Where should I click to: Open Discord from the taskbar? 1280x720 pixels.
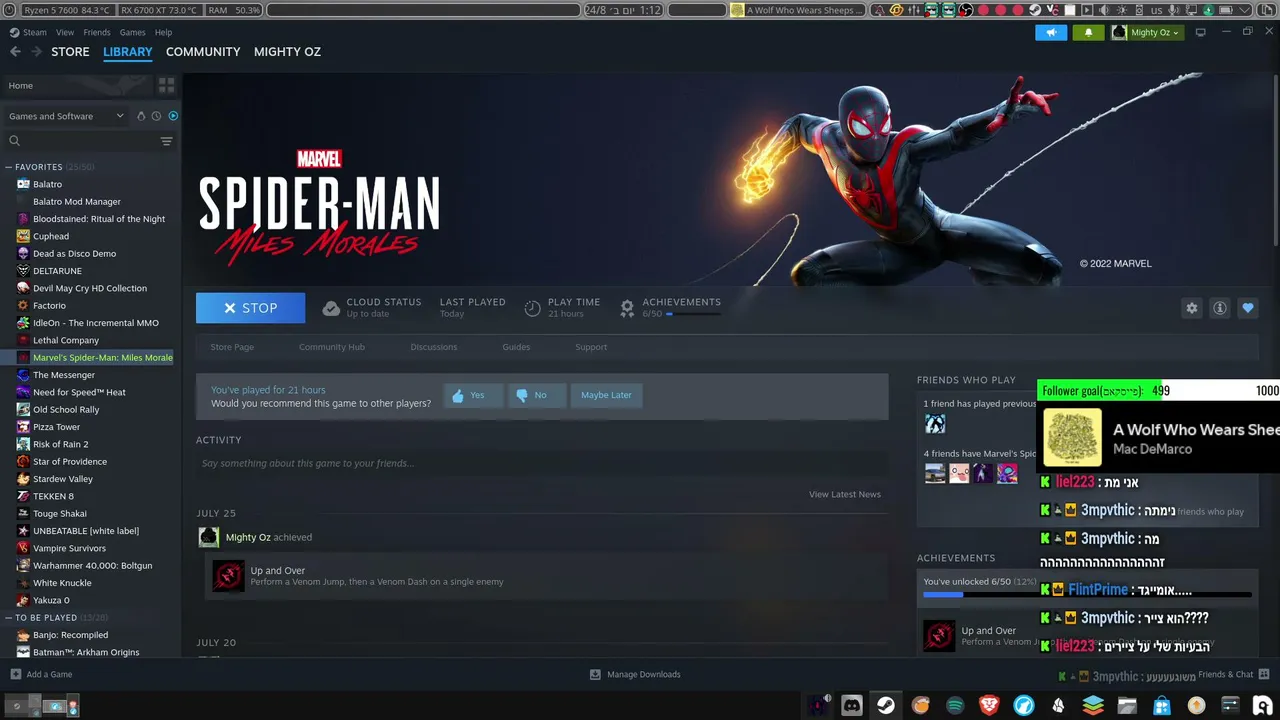pos(852,706)
